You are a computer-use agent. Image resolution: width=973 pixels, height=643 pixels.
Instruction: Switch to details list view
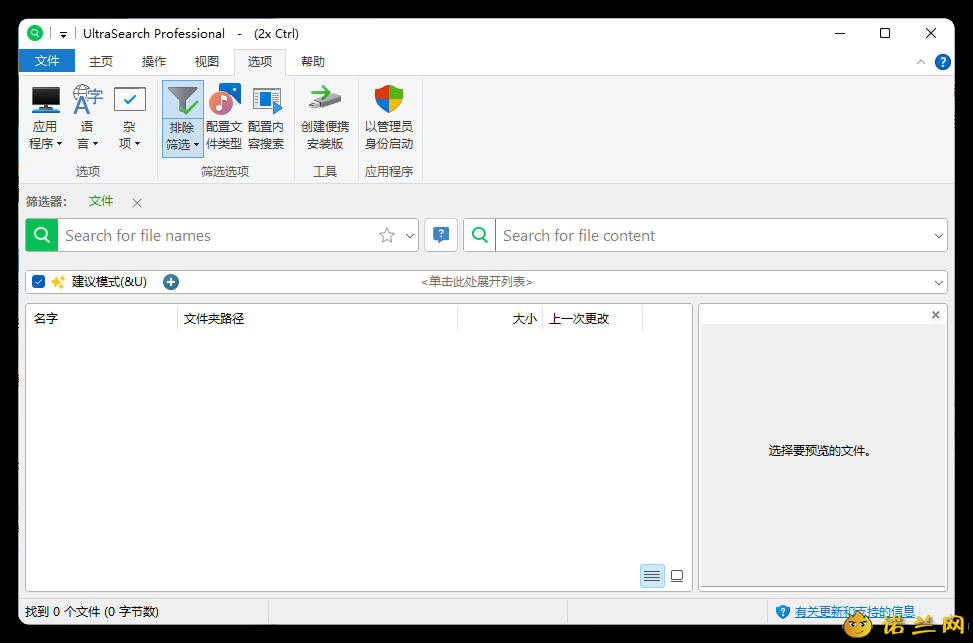tap(652, 576)
